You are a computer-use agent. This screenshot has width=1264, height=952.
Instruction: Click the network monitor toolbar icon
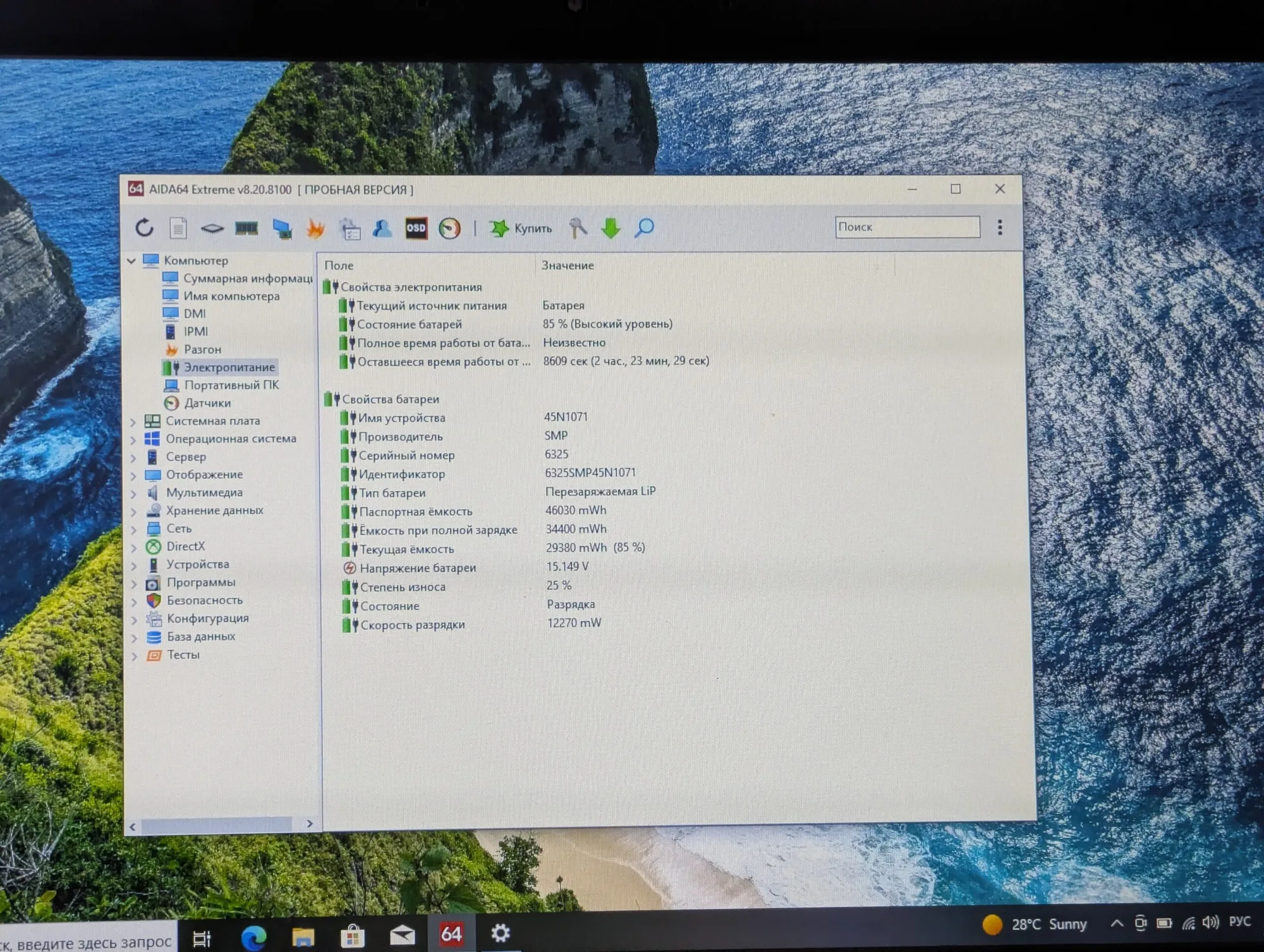(282, 228)
